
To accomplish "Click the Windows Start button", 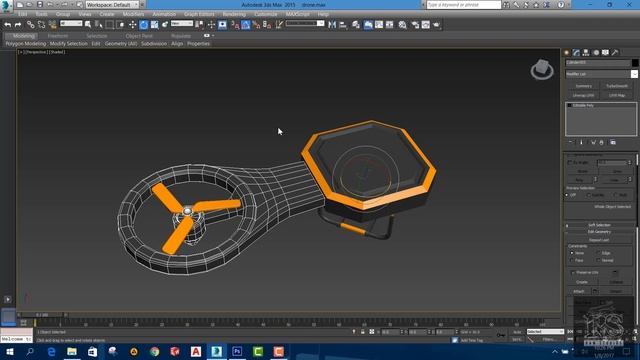I will [9, 351].
